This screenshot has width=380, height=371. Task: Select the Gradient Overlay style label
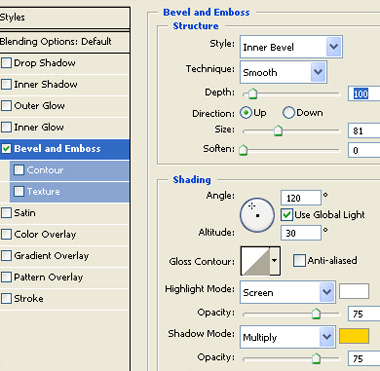51,256
